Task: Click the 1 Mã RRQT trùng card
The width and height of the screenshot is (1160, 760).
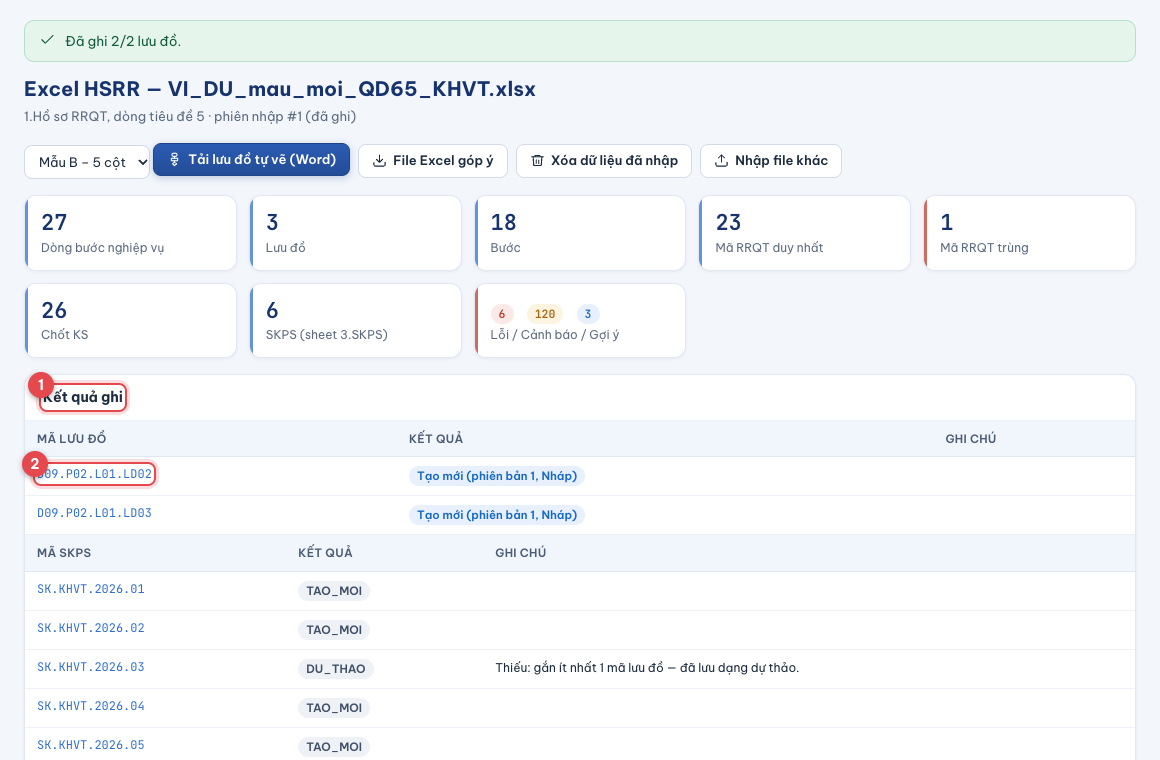Action: tap(1030, 233)
